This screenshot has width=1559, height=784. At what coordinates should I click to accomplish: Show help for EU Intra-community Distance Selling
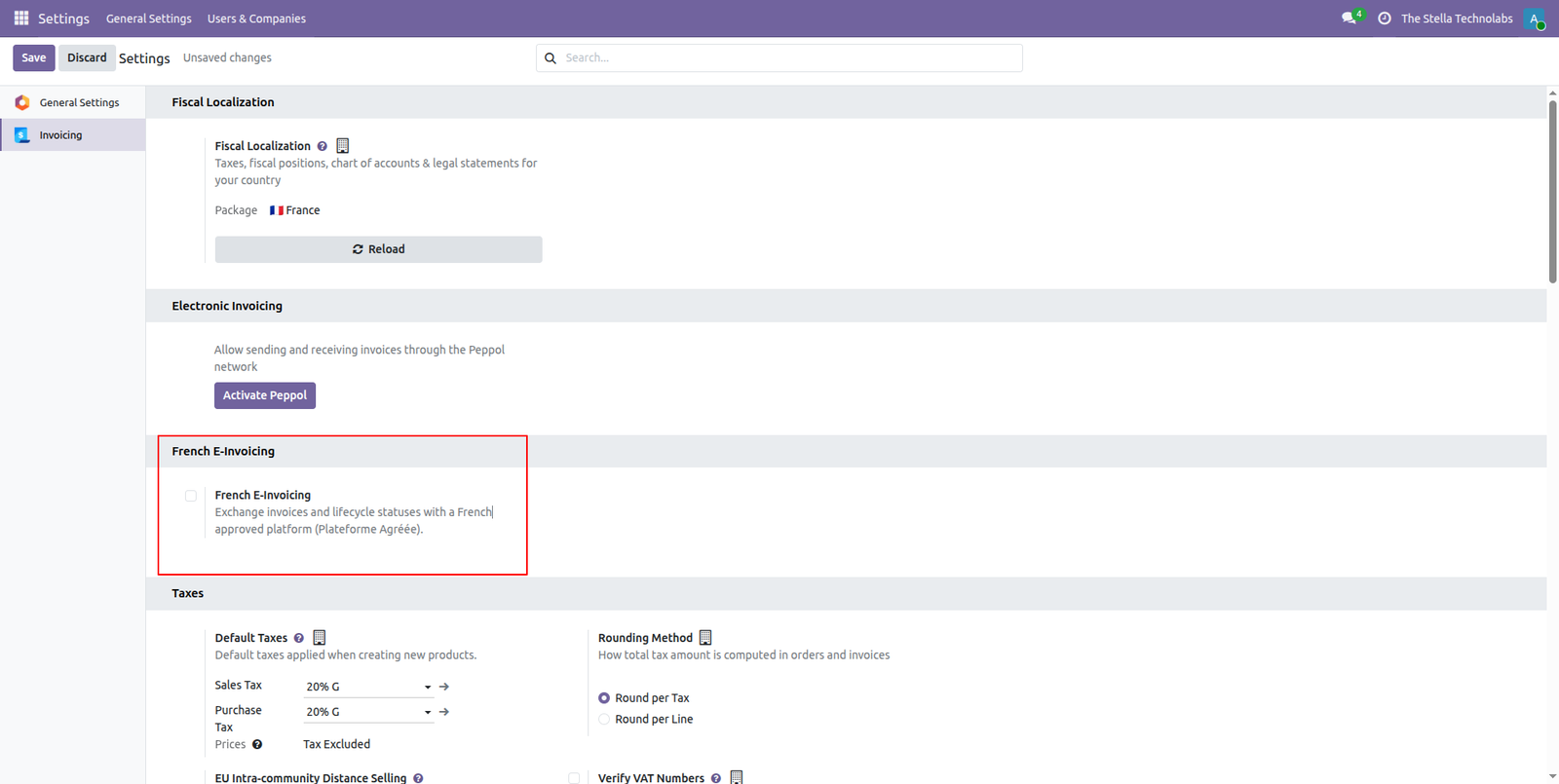click(418, 778)
